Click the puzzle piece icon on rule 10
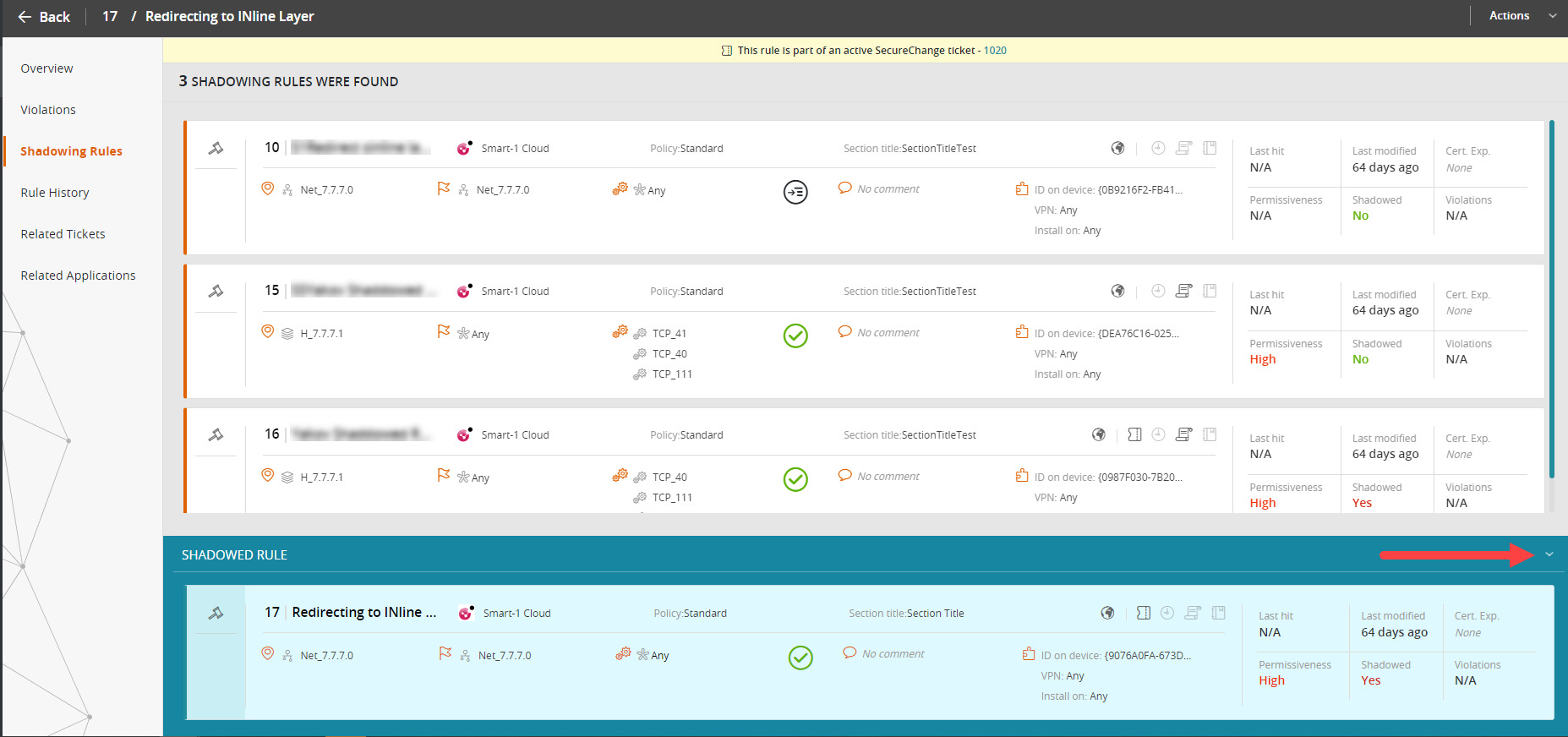This screenshot has width=1568, height=737. click(x=1022, y=188)
